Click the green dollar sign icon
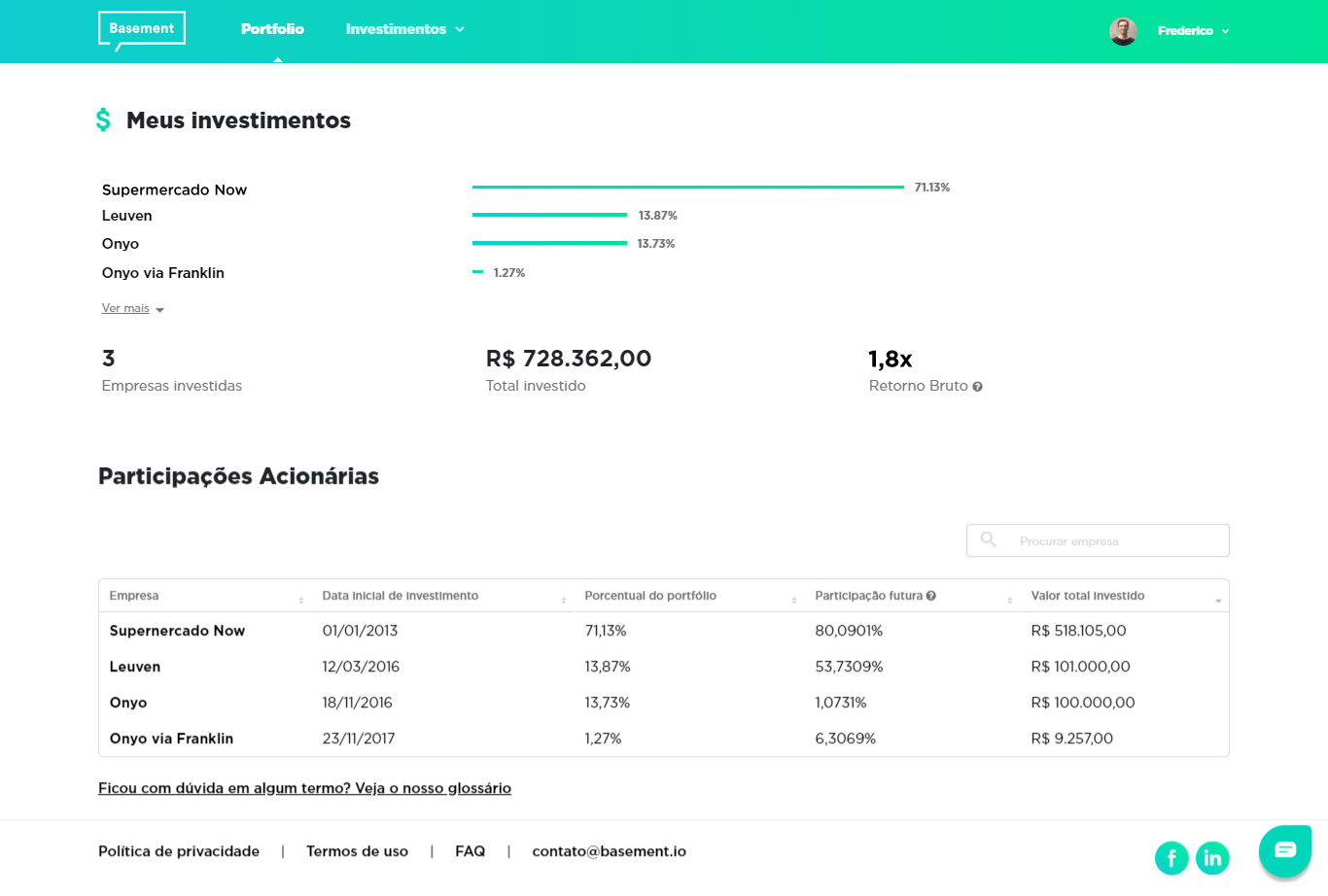Screen dimensions: 1328x896 [103, 120]
